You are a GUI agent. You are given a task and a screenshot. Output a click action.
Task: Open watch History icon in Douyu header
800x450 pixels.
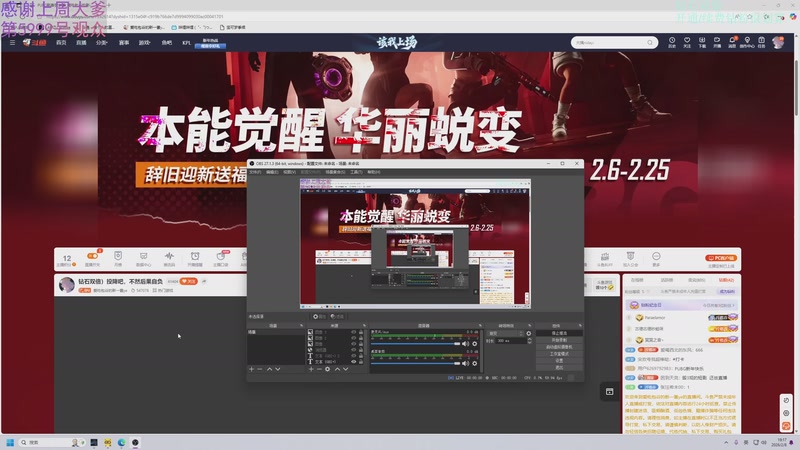[672, 42]
